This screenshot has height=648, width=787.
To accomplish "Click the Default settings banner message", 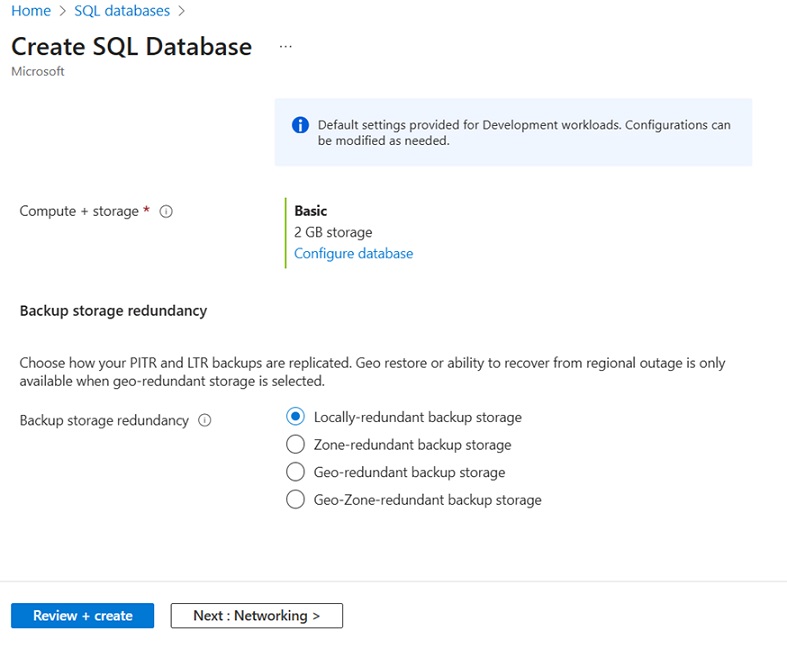I will (524, 133).
